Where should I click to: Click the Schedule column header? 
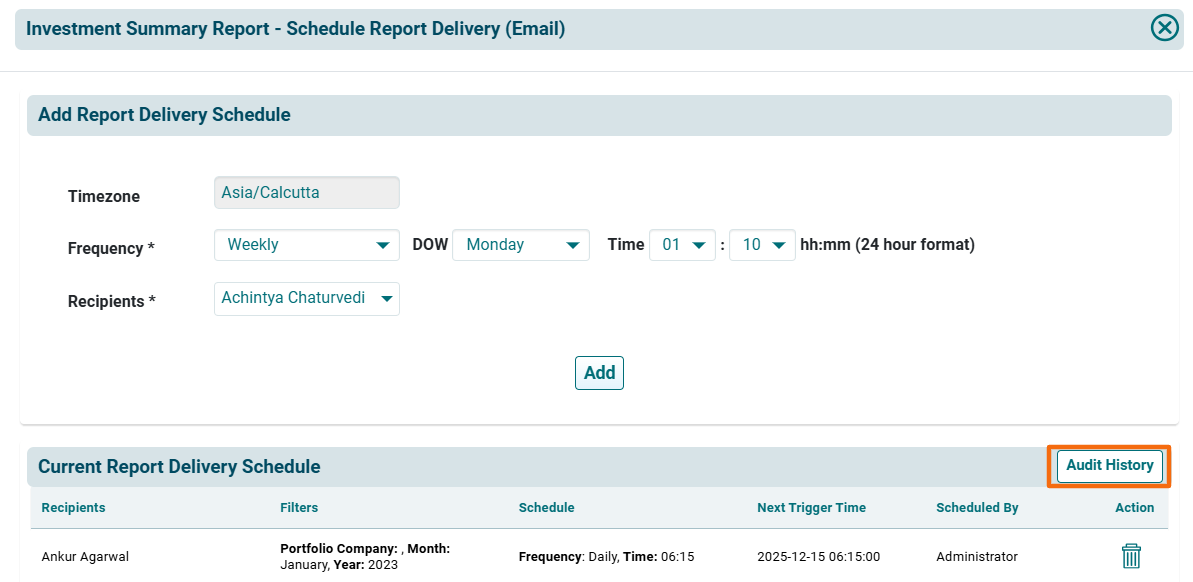tap(546, 508)
